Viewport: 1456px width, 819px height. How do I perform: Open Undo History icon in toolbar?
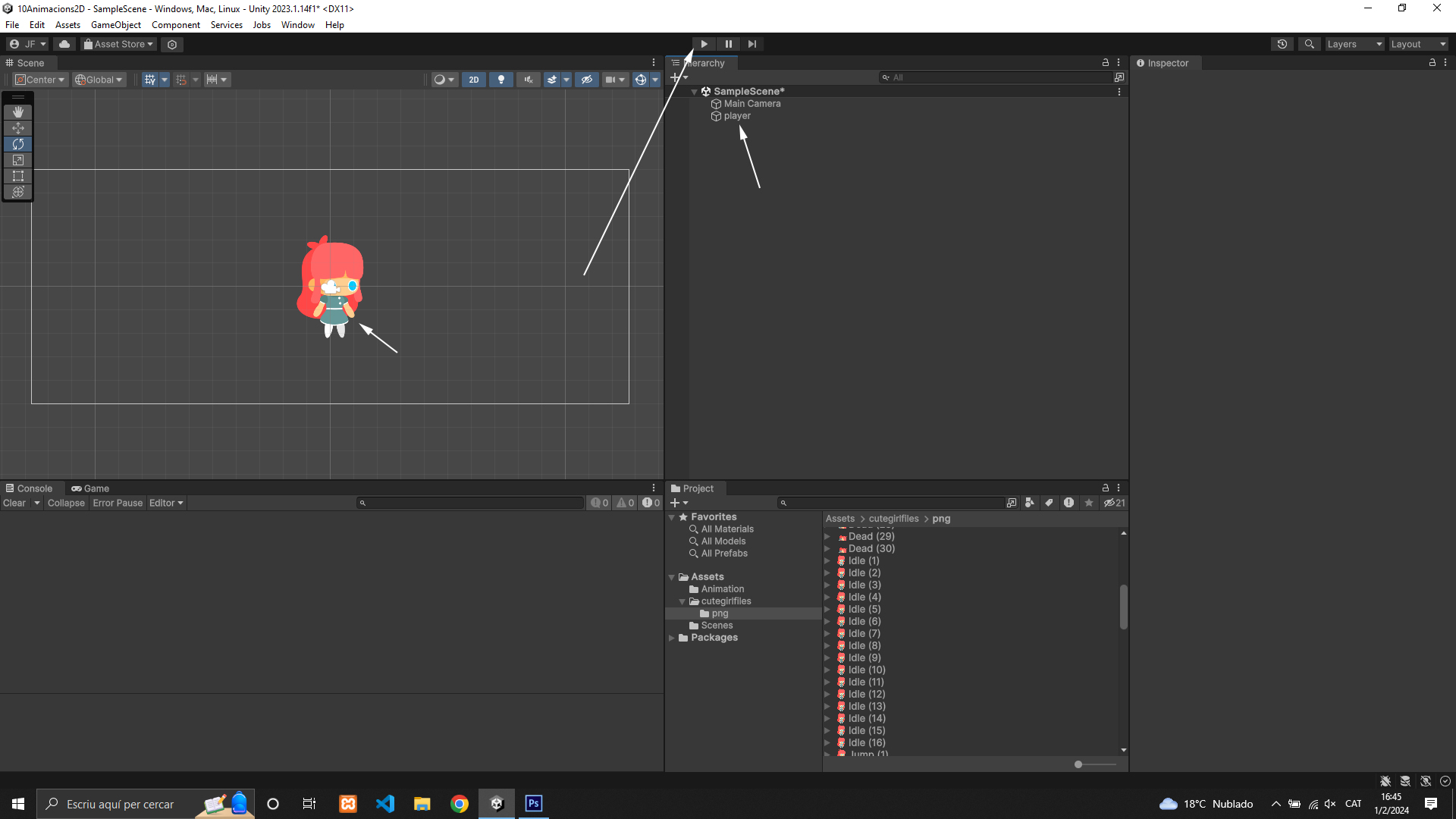(x=1282, y=44)
